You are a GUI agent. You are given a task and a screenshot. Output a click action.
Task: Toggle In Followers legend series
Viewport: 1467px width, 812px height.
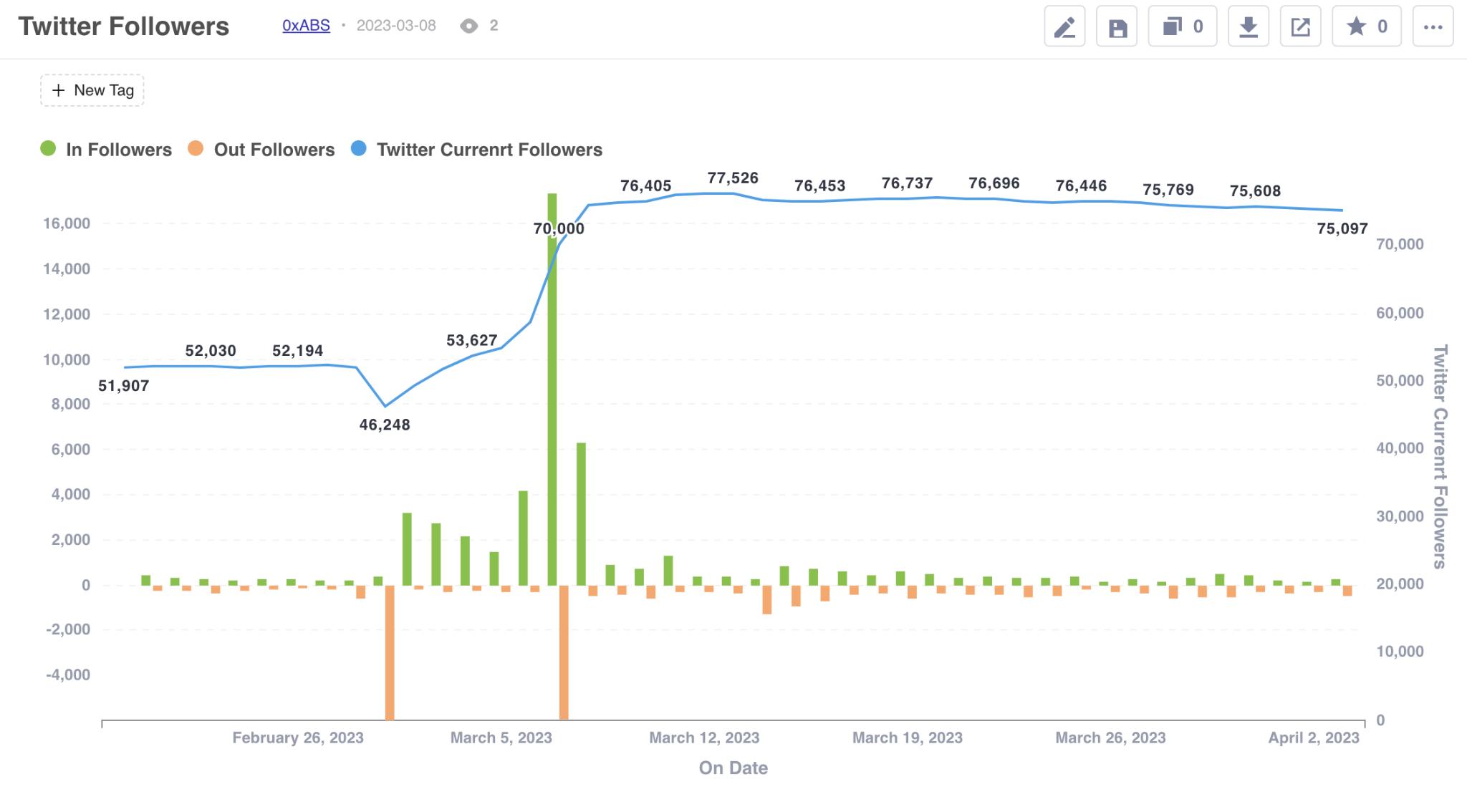pyautogui.click(x=106, y=150)
